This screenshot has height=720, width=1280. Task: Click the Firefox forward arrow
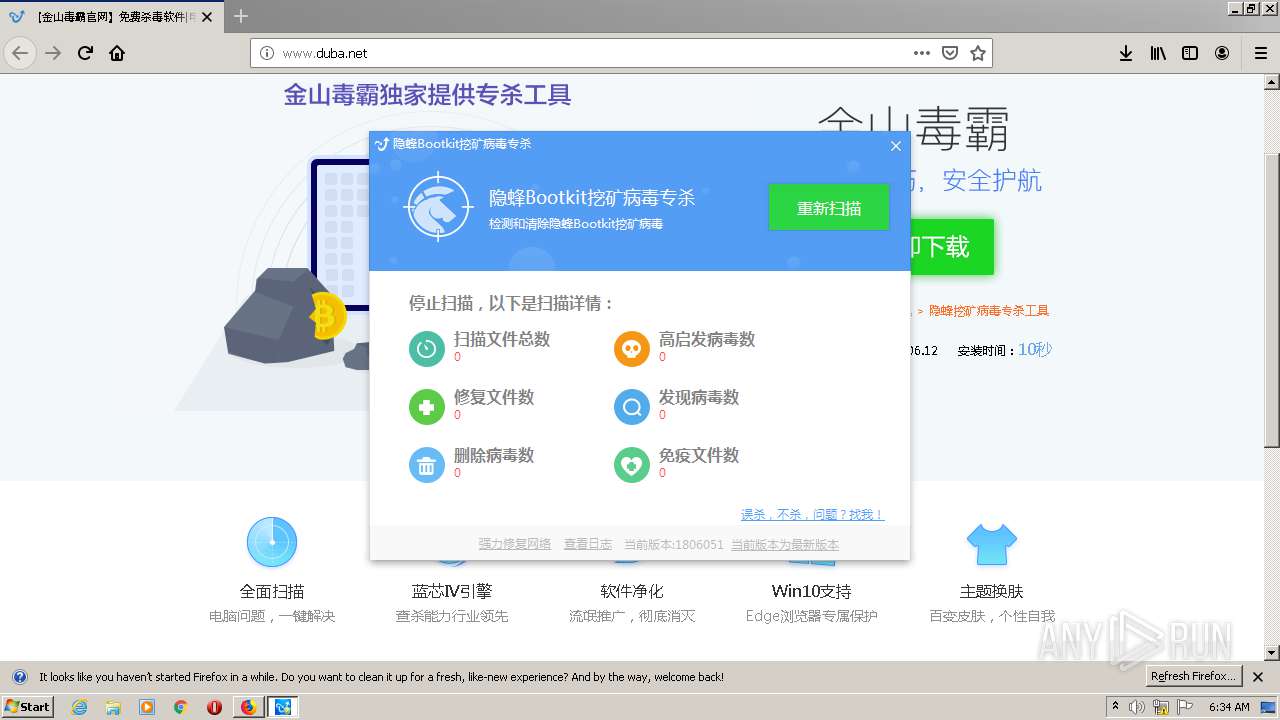(x=53, y=53)
